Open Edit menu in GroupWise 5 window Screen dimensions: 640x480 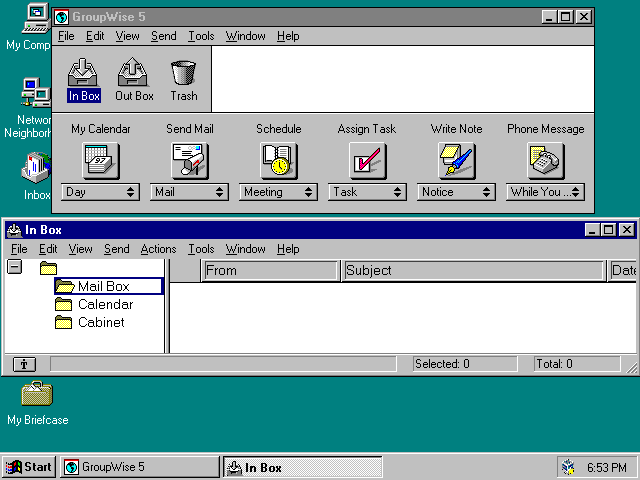[x=95, y=36]
